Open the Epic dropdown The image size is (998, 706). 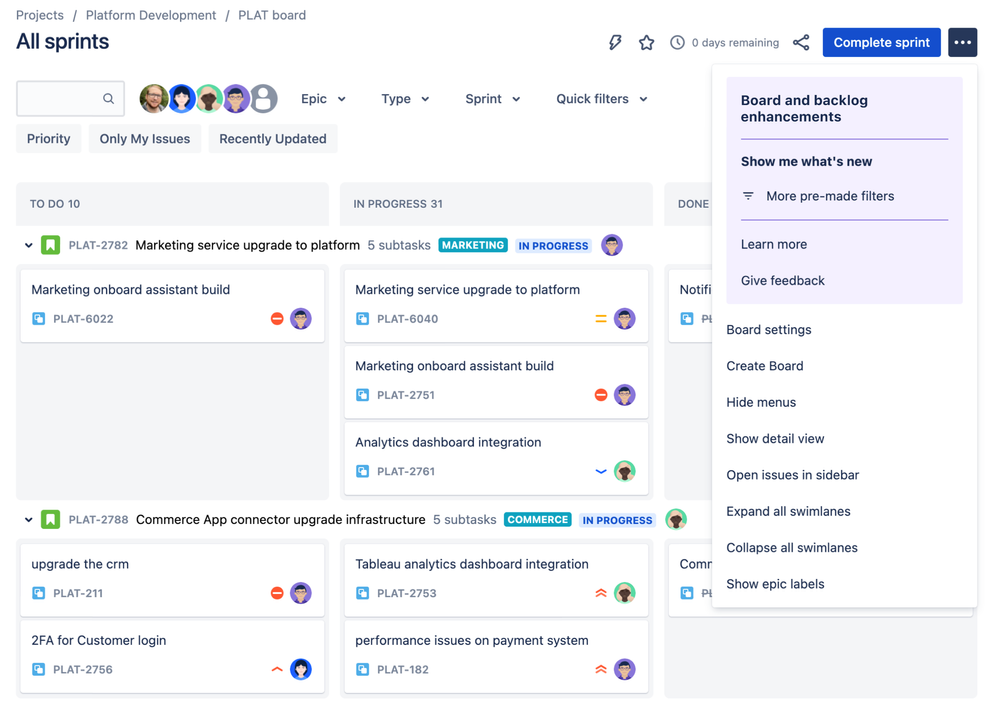[323, 99]
